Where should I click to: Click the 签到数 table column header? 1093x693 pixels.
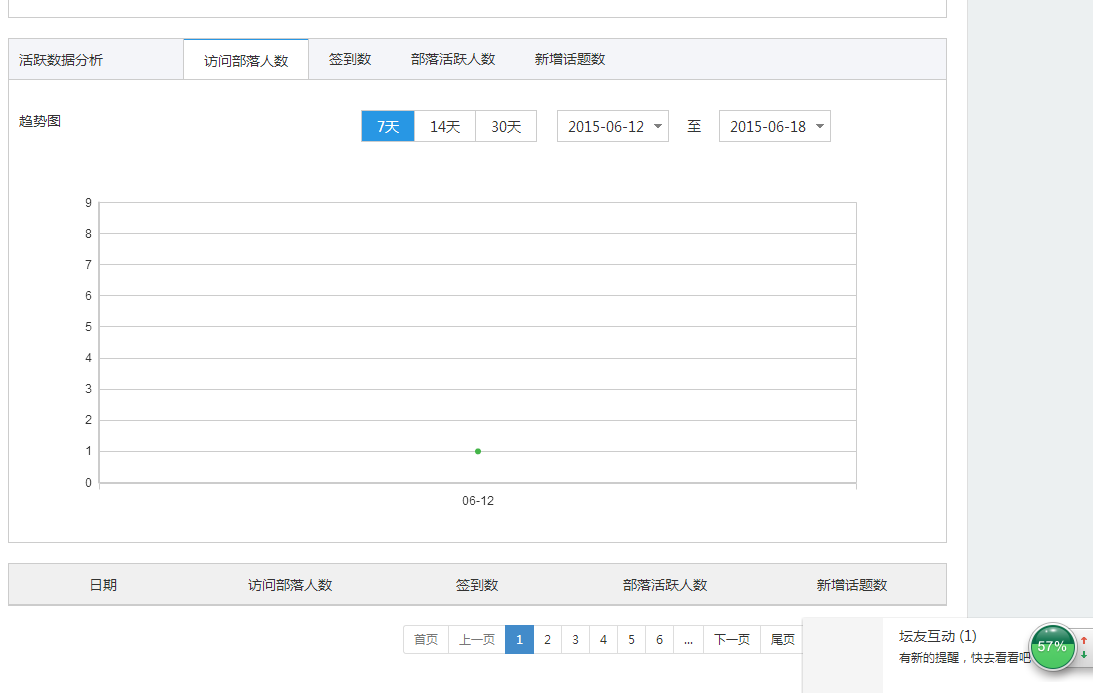point(477,585)
